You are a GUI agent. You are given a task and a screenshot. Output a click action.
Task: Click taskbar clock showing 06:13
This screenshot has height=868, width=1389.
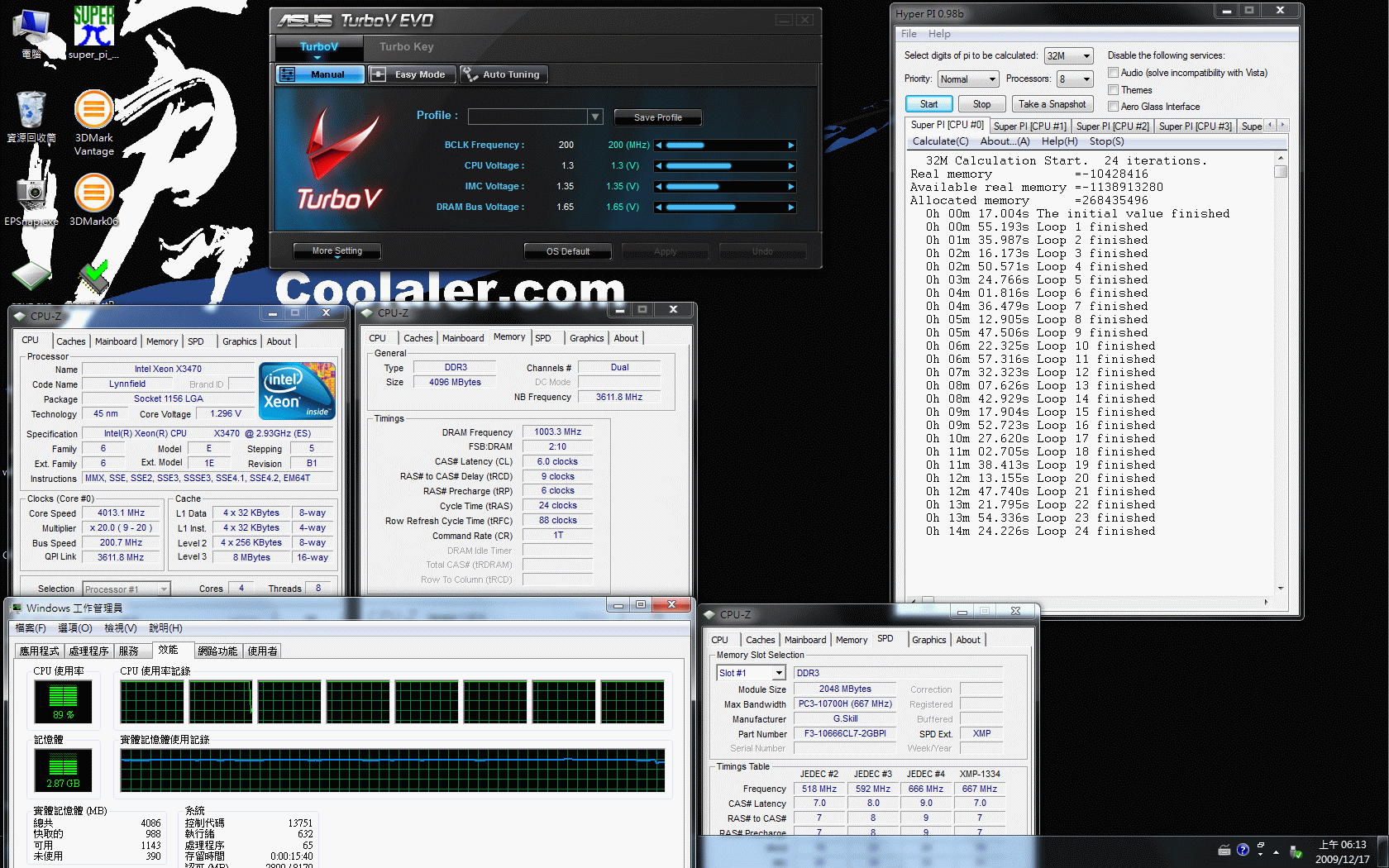point(1342,851)
